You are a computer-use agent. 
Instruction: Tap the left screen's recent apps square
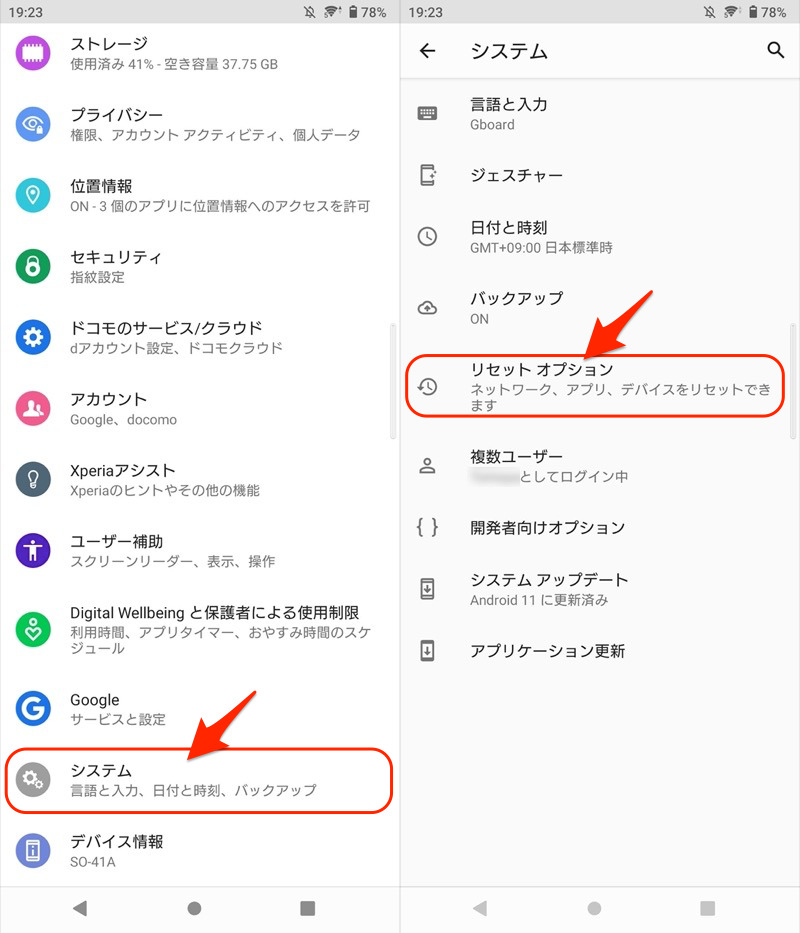(x=307, y=909)
